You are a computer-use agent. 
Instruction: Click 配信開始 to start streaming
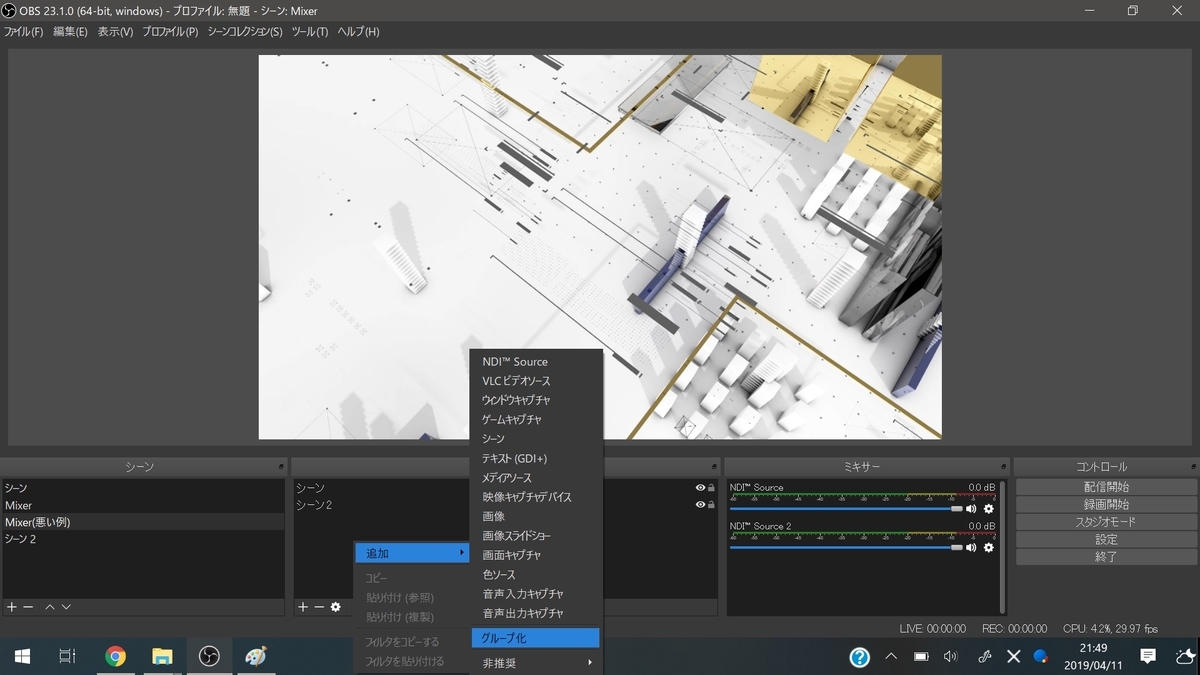pos(1106,487)
